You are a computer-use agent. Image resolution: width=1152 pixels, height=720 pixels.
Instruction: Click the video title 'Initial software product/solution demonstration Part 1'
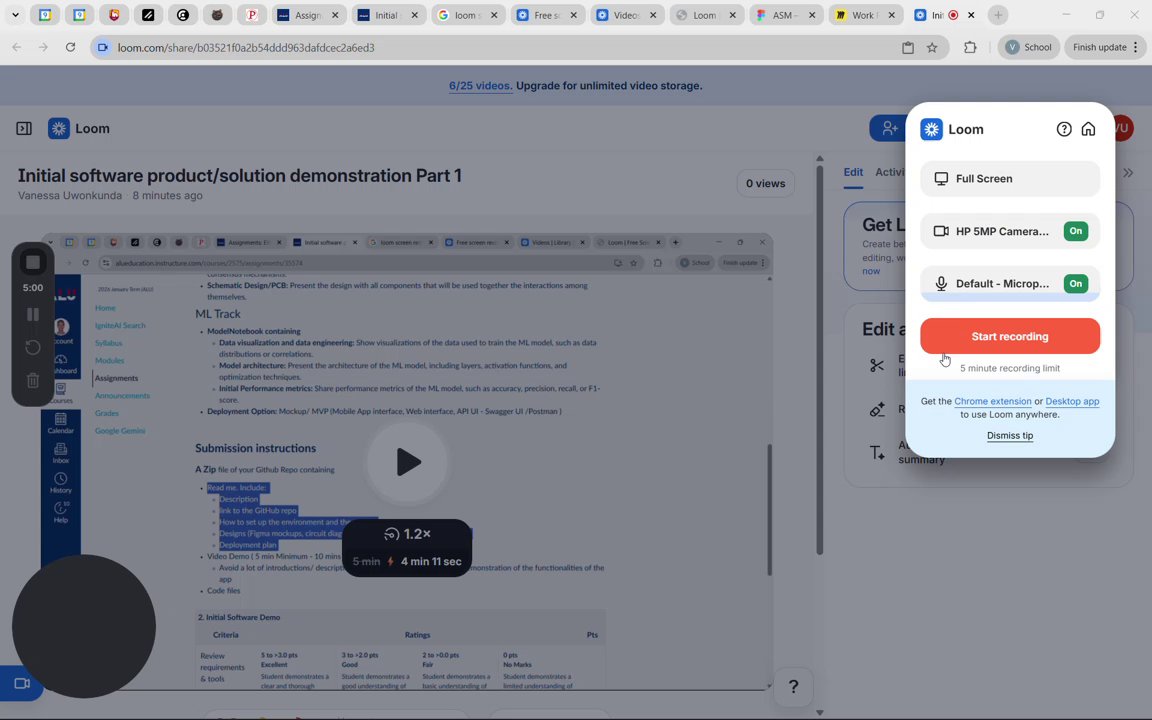click(x=240, y=176)
